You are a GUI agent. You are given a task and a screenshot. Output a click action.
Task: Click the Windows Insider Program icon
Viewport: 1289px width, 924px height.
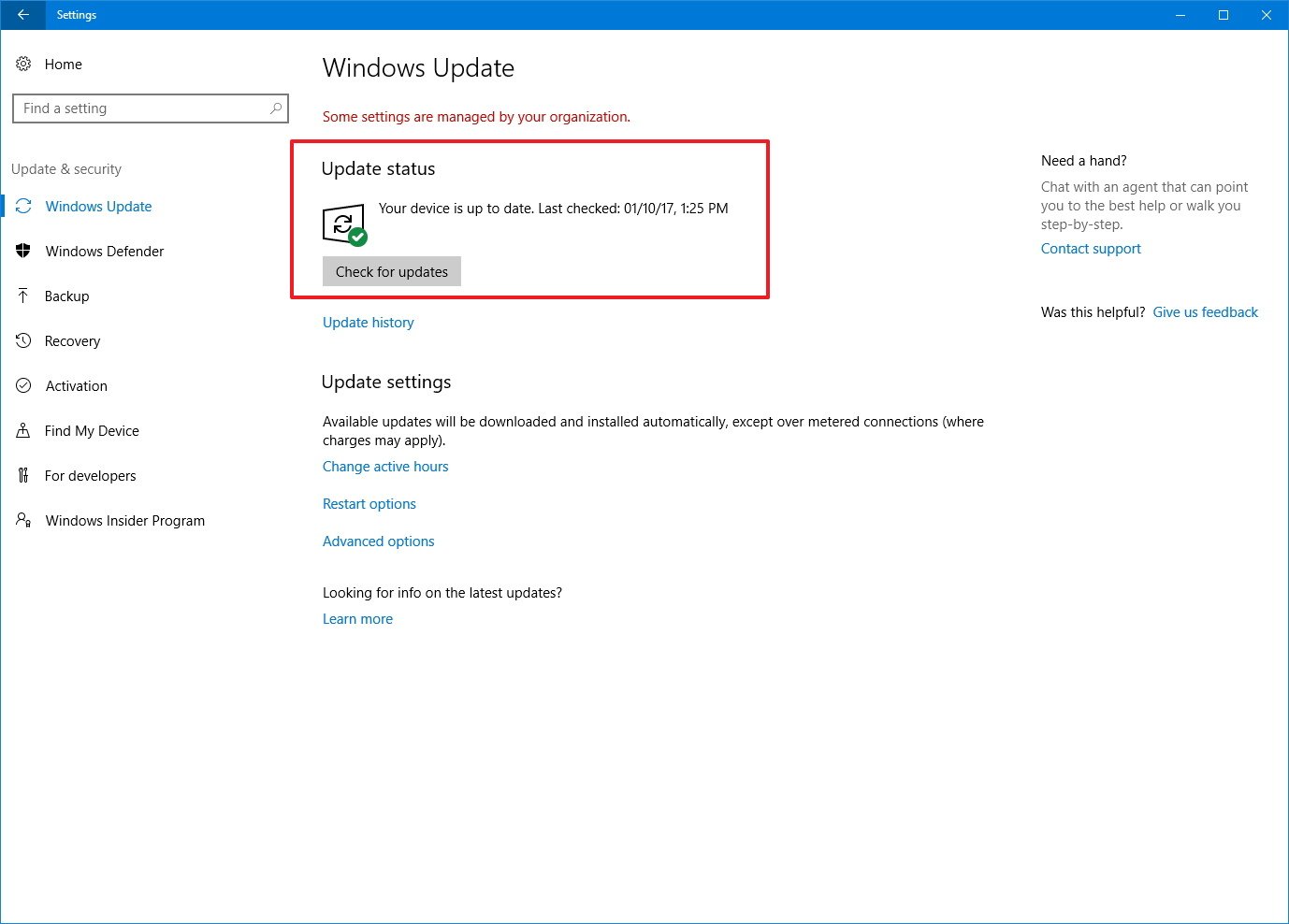pyautogui.click(x=23, y=520)
